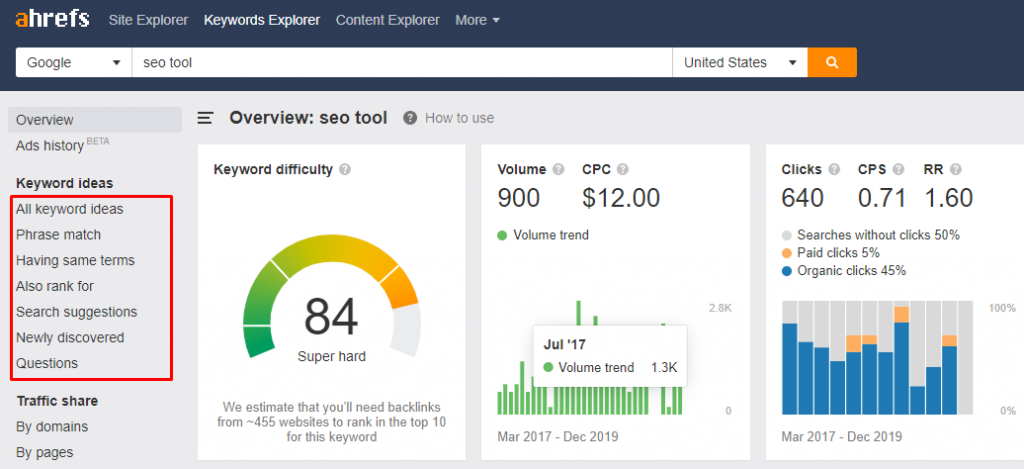Image resolution: width=1024 pixels, height=469 pixels.
Task: Click the Keyword ideas section heading
Action: pos(65,184)
